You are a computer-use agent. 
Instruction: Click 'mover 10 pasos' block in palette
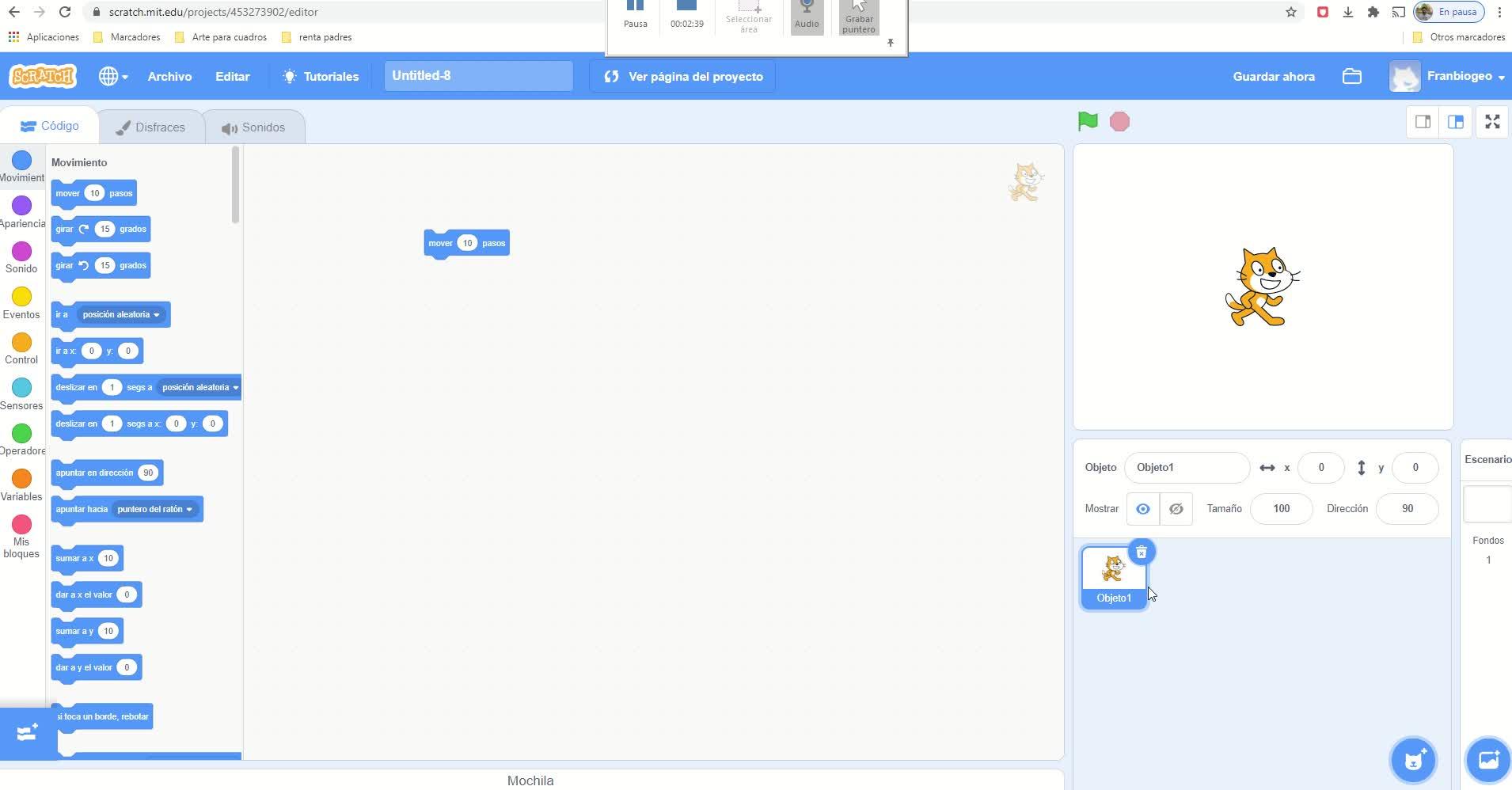(94, 194)
